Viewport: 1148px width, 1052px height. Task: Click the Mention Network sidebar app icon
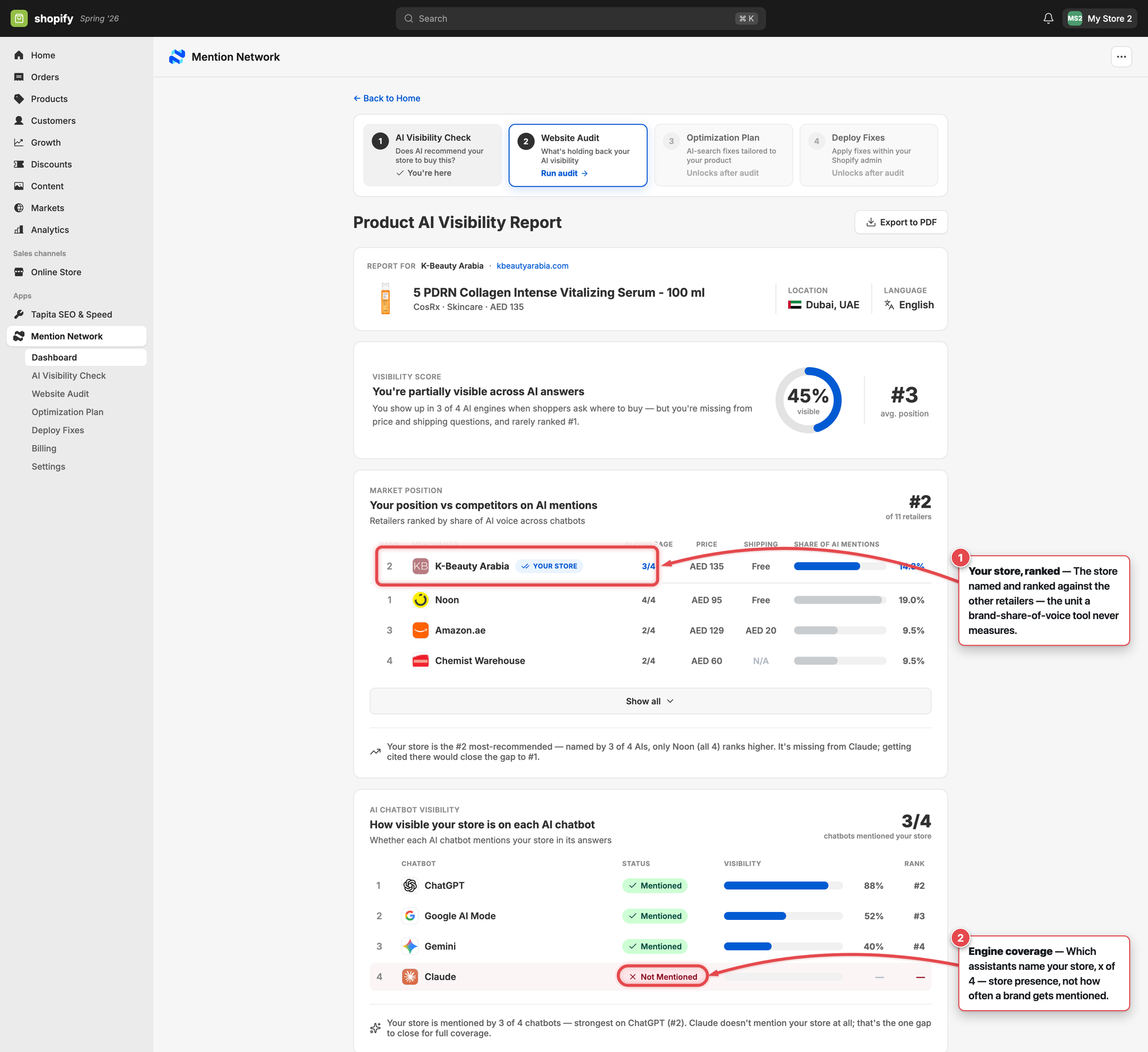(19, 336)
